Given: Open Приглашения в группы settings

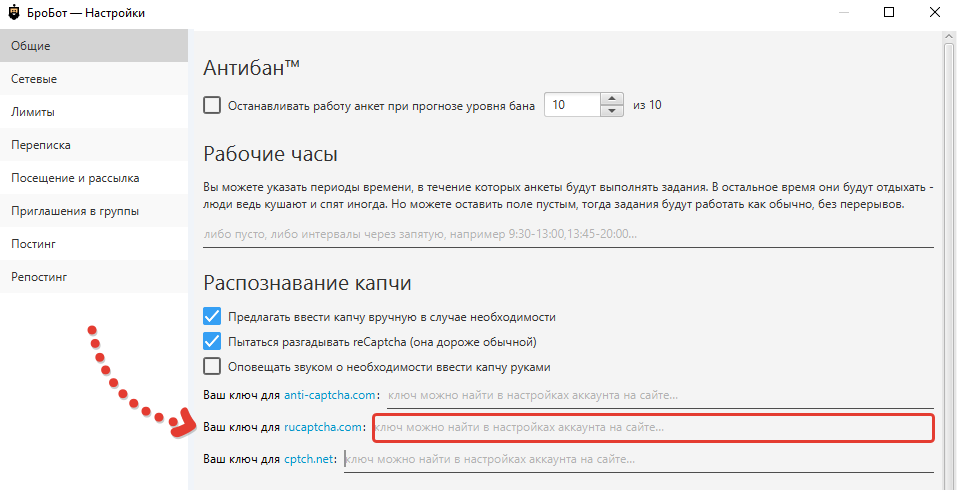Looking at the screenshot, I should pyautogui.click(x=94, y=211).
